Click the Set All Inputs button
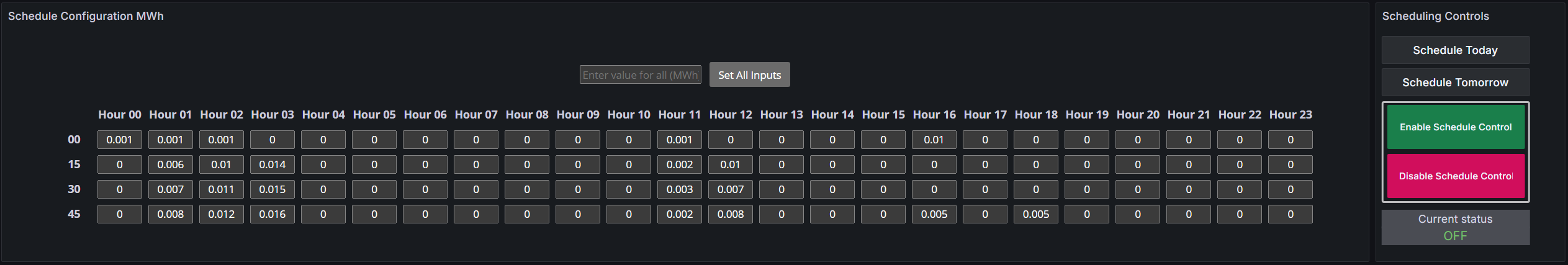 pos(749,75)
